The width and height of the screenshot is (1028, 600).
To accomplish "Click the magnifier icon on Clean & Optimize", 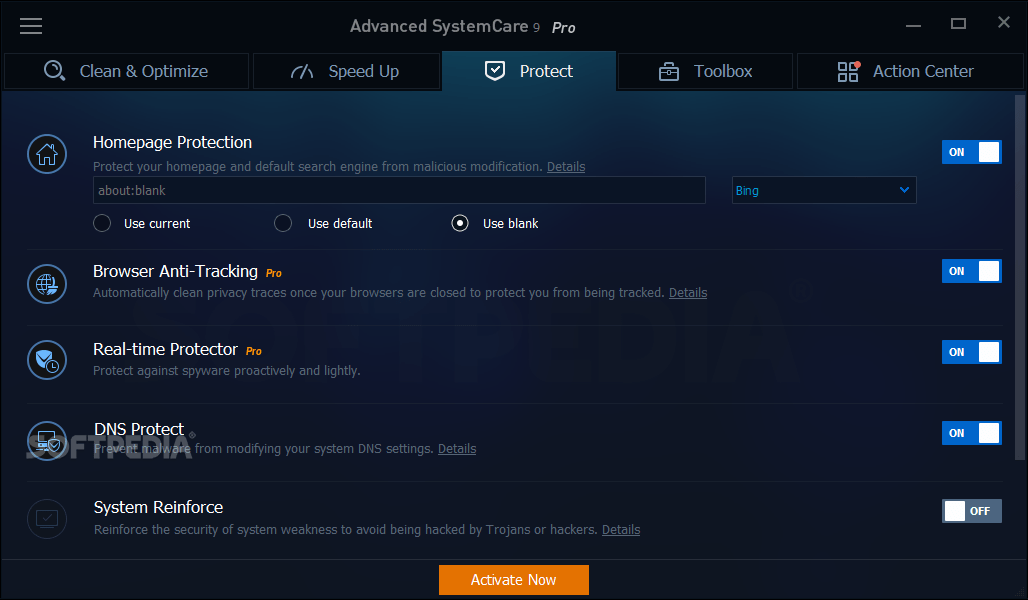I will (x=54, y=71).
